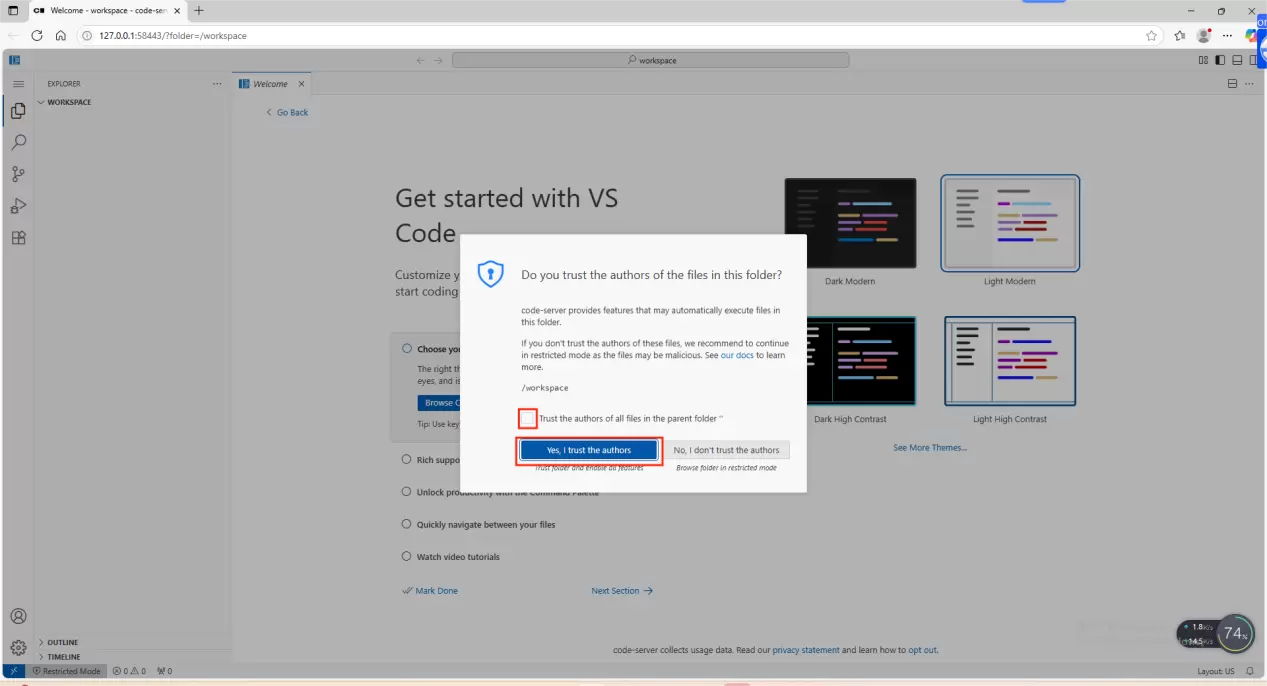Viewport: 1267px width, 686px height.
Task: Open the Extensions view icon
Action: [x=18, y=238]
